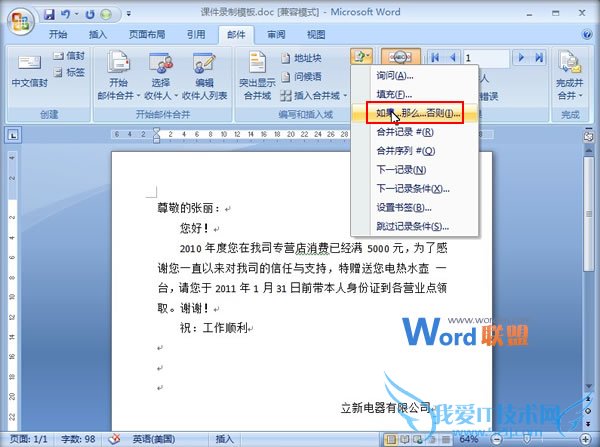
Task: Click 编辑收件人列表 button
Action: [x=205, y=76]
